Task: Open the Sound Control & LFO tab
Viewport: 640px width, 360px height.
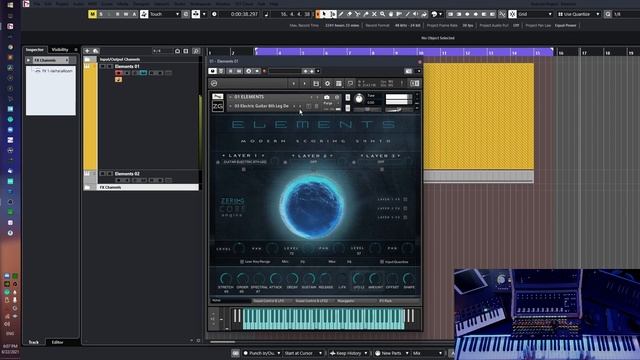Action: (x=268, y=301)
